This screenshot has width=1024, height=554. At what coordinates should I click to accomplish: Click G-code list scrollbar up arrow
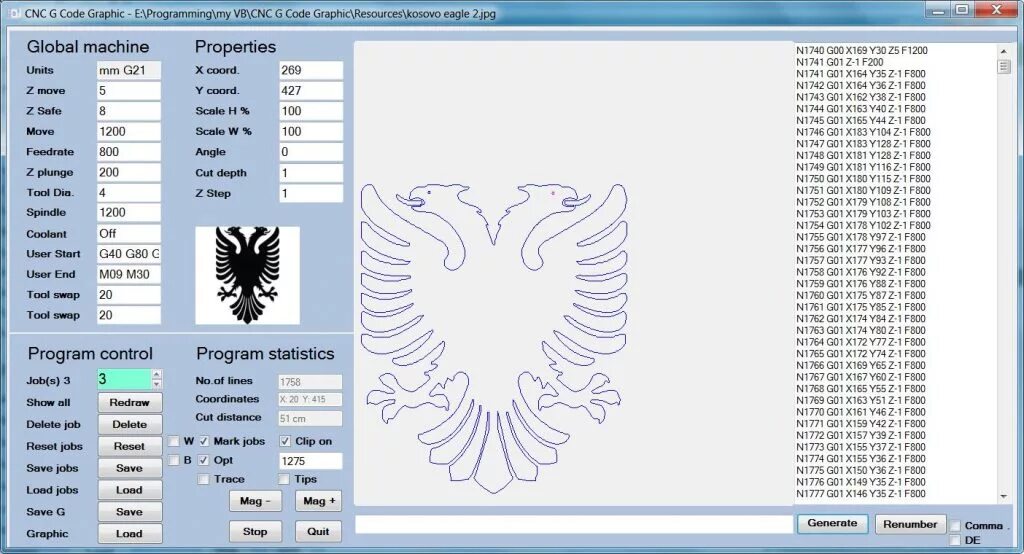click(x=1004, y=51)
